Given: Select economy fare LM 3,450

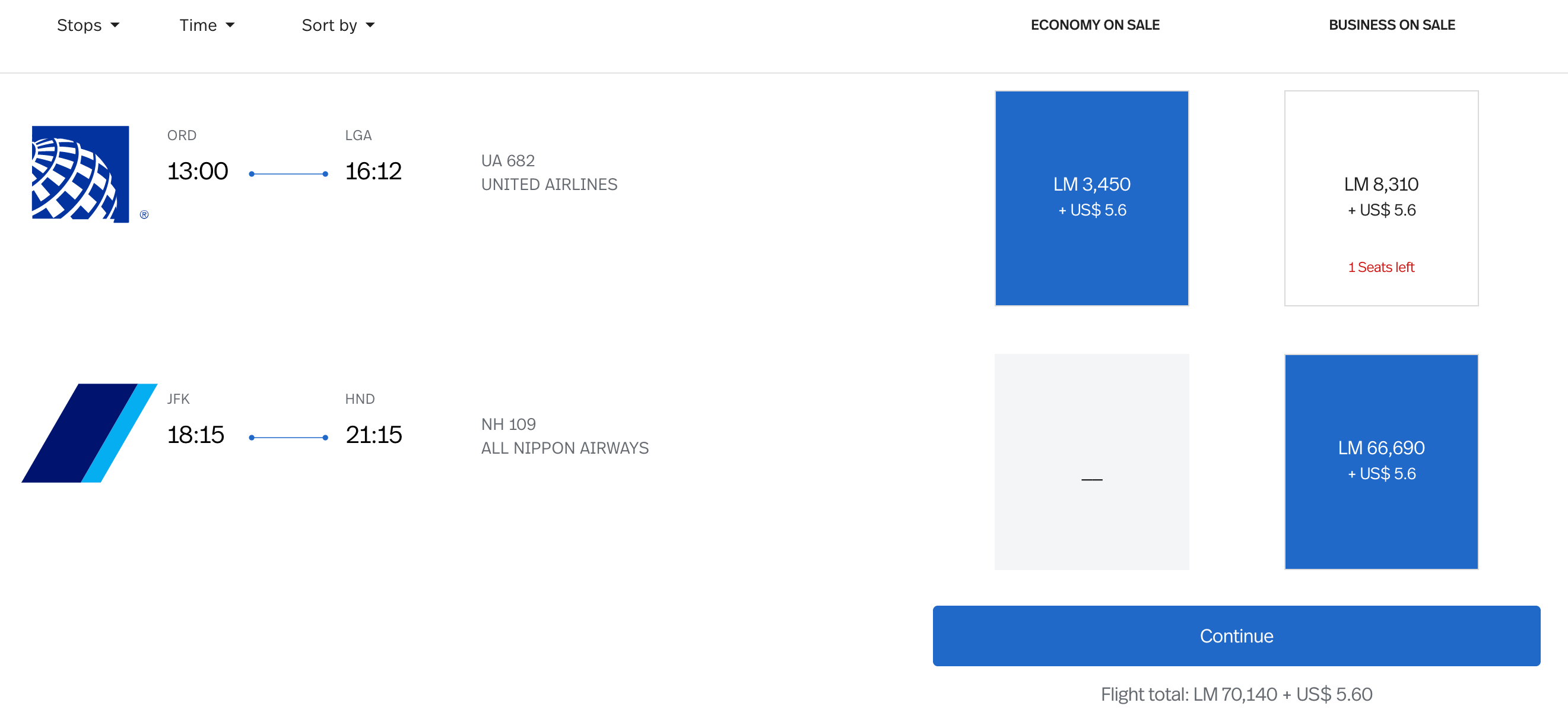Looking at the screenshot, I should click(x=1091, y=198).
